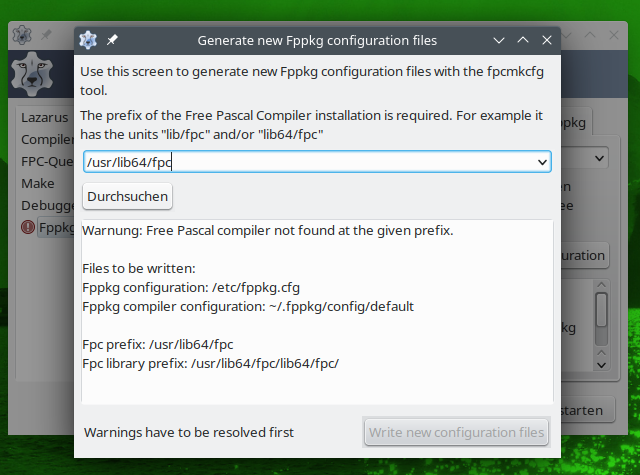Click the sentence about the fpcmkcfg tool
This screenshot has width=640, height=475.
pos(312,81)
